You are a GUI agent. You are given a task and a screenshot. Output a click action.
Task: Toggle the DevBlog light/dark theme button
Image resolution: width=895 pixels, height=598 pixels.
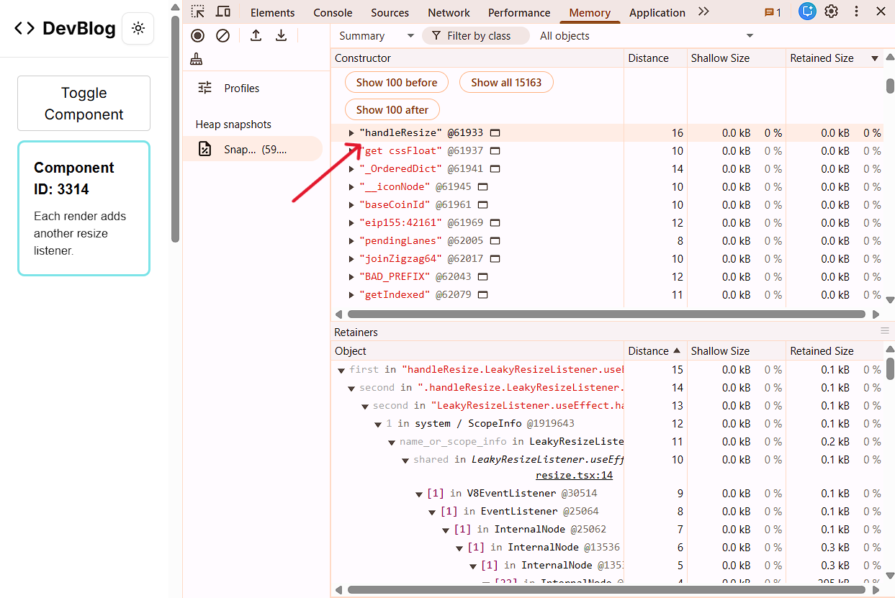point(138,28)
